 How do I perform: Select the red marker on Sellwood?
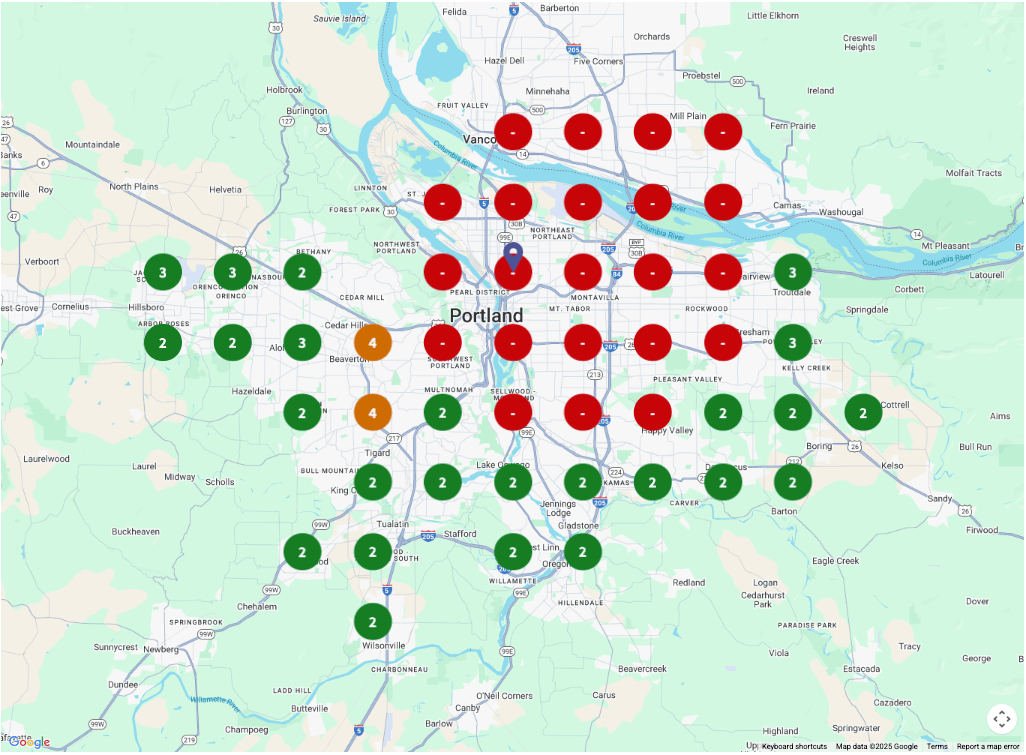point(513,413)
